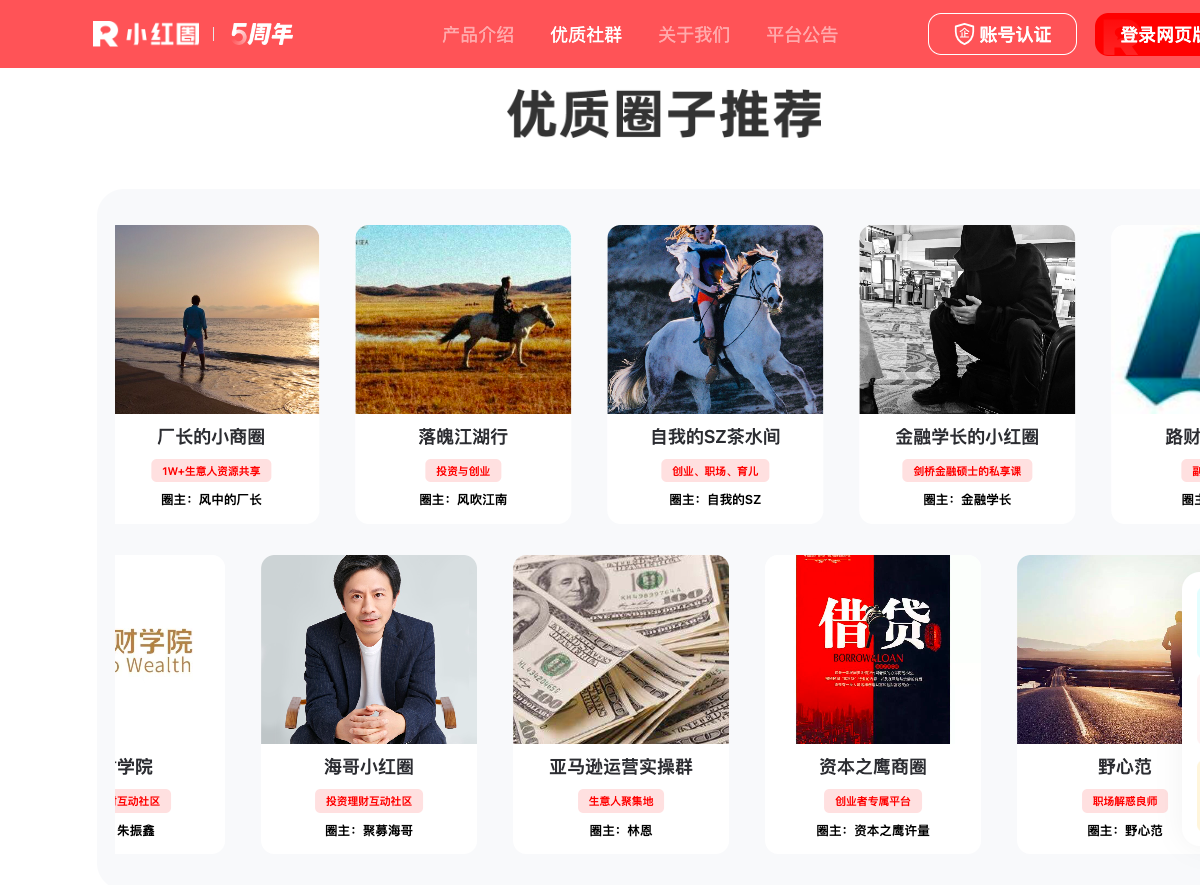Select the 野心范 circle title
Image resolution: width=1200 pixels, height=885 pixels.
point(1125,767)
